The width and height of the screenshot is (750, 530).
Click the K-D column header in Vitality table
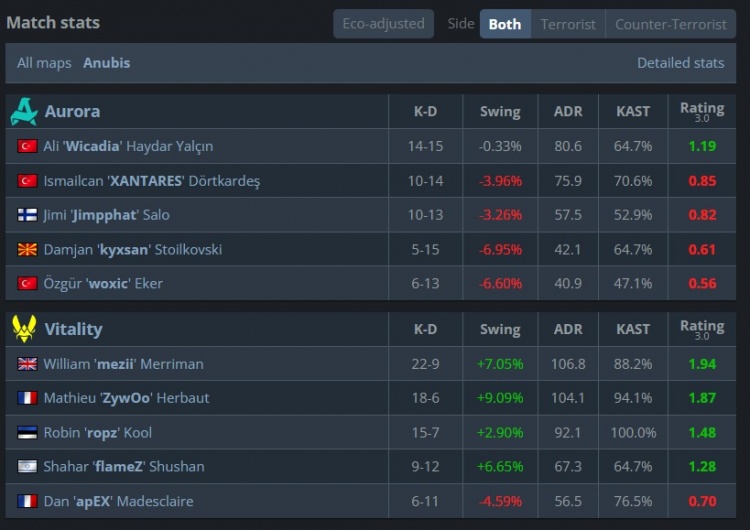(x=425, y=329)
